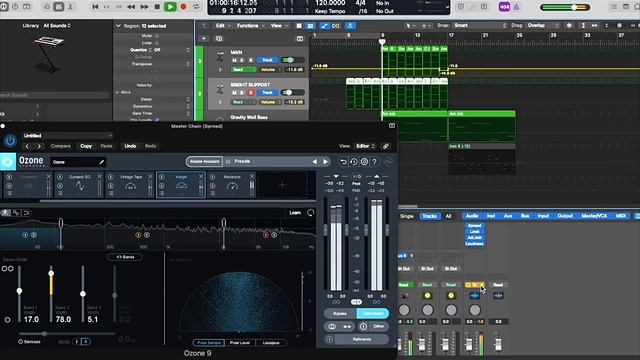Open Ozone settings gear
640x360 pixels.
364,162
